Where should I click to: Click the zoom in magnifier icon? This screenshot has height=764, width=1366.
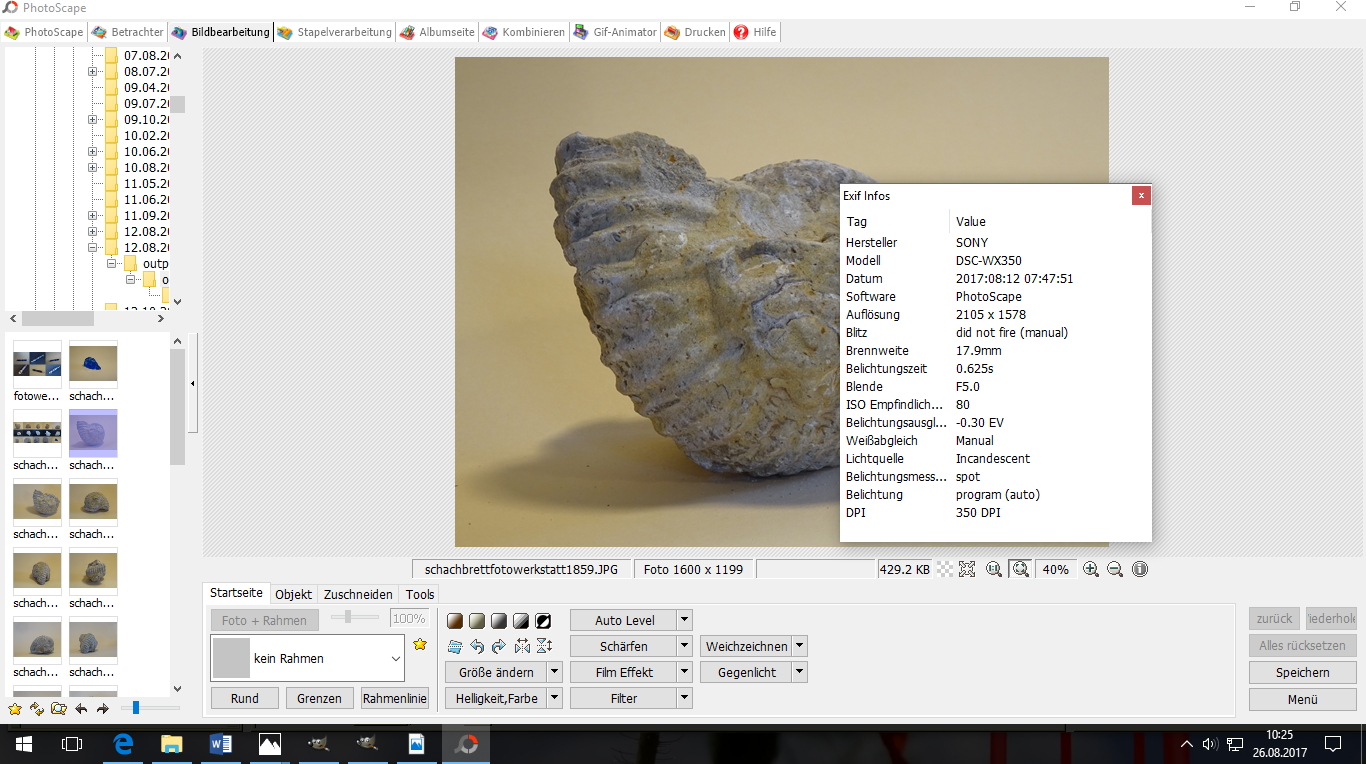click(1091, 569)
